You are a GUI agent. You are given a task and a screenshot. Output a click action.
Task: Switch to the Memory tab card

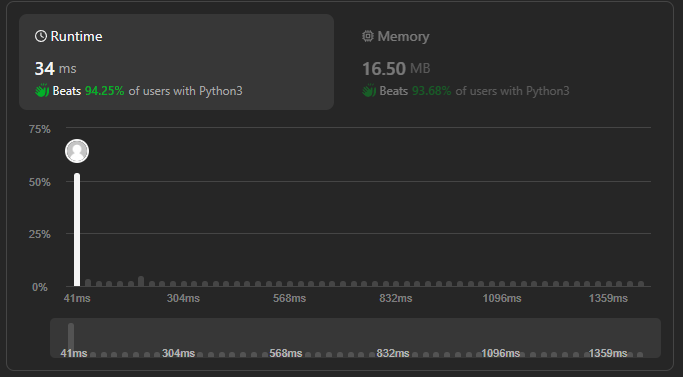[x=466, y=62]
